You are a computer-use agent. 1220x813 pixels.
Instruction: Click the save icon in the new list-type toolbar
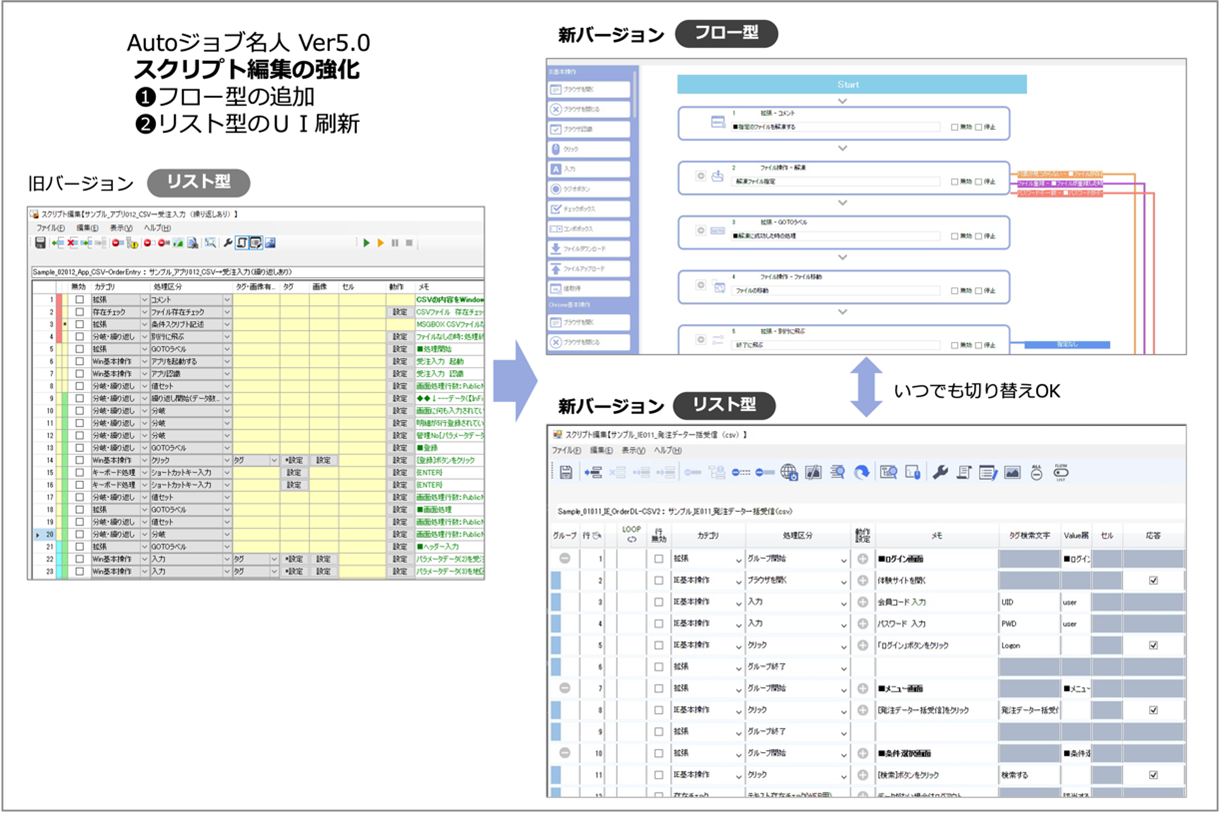[567, 472]
